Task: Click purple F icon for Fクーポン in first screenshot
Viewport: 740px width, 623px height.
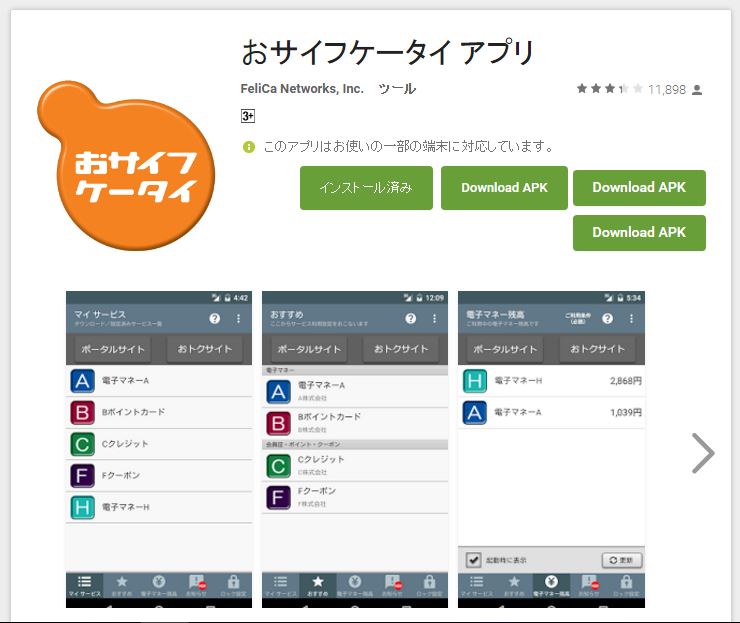Action: tap(82, 476)
